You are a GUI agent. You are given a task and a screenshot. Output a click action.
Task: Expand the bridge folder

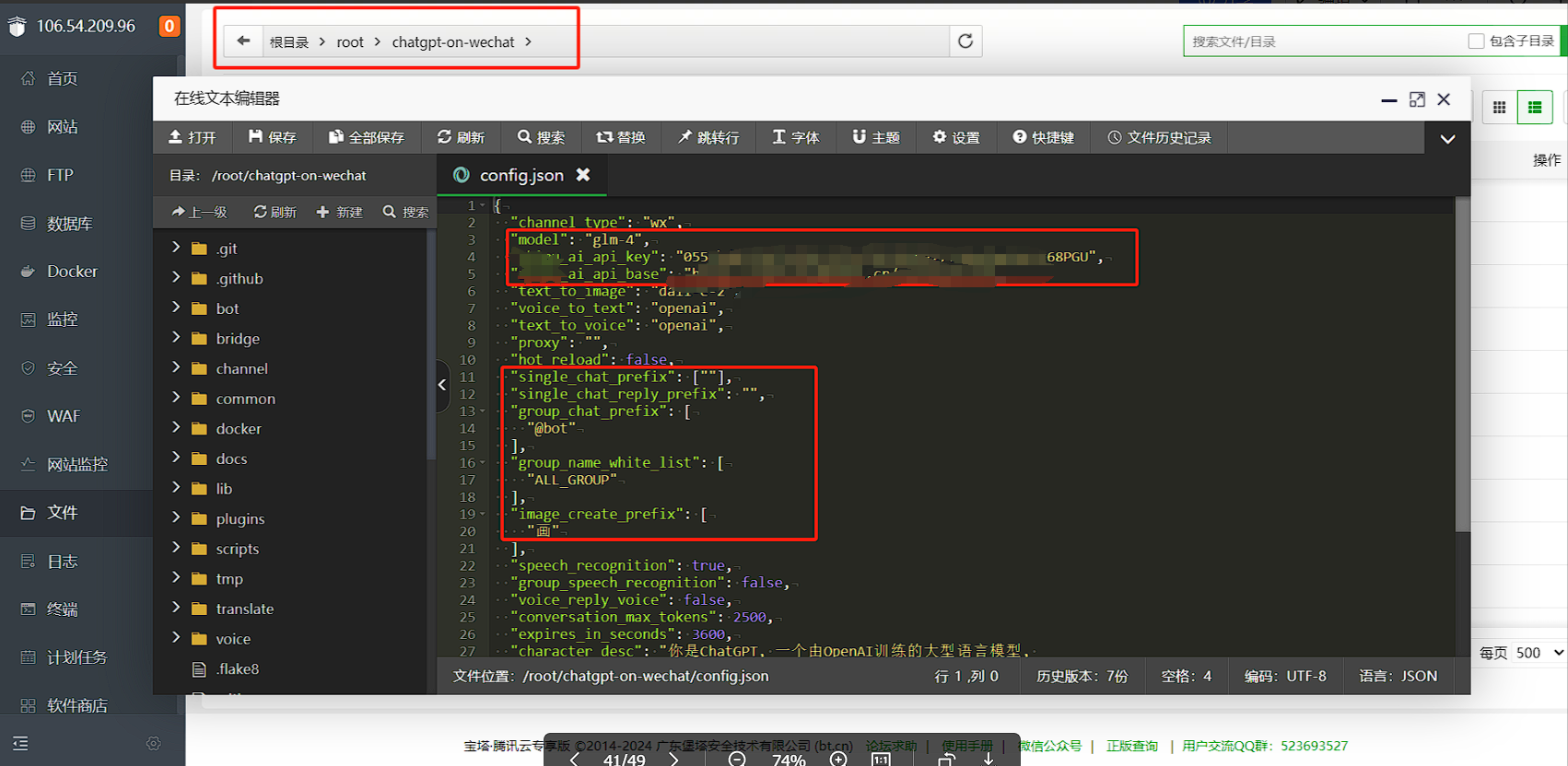coord(176,338)
